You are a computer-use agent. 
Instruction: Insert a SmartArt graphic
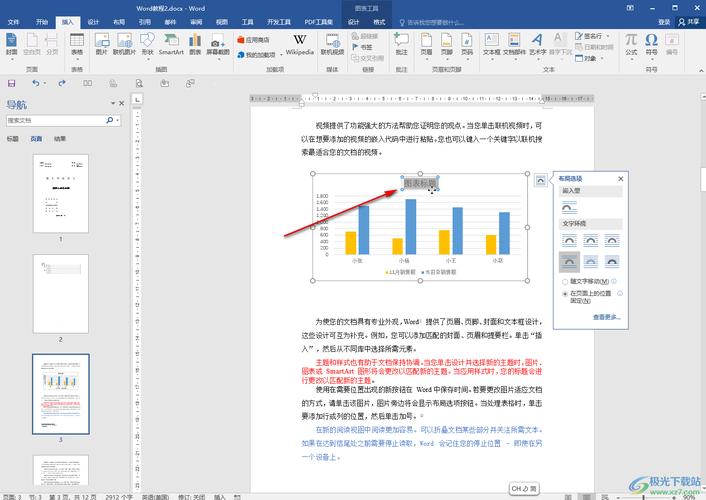[171, 45]
